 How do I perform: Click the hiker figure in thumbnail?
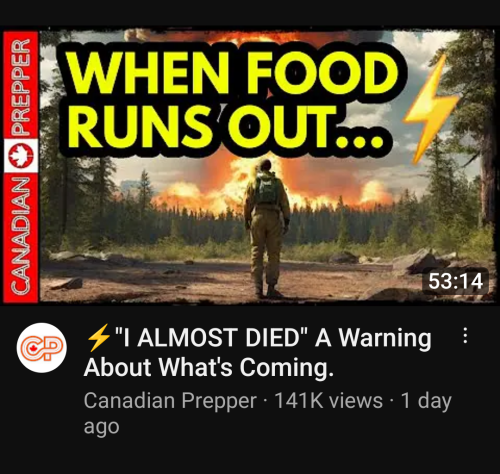267,229
